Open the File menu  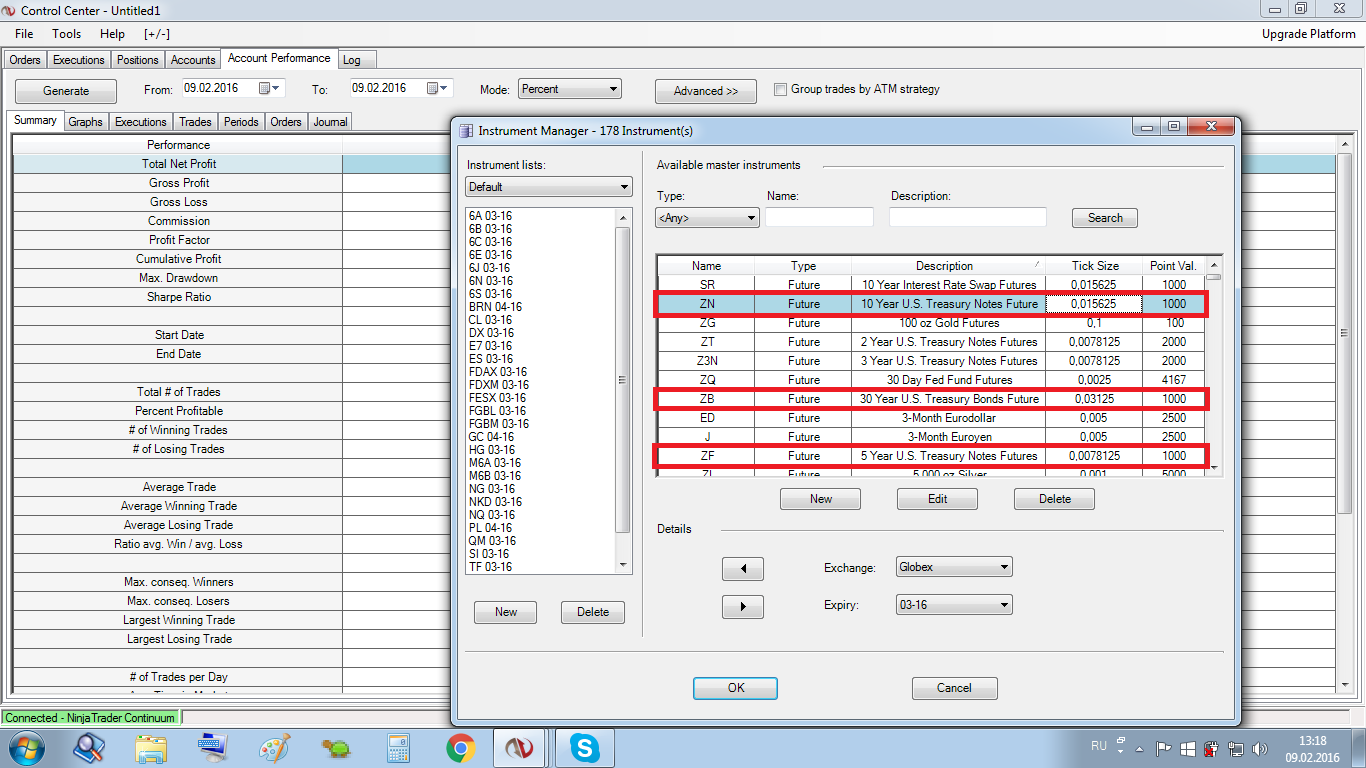tap(24, 34)
